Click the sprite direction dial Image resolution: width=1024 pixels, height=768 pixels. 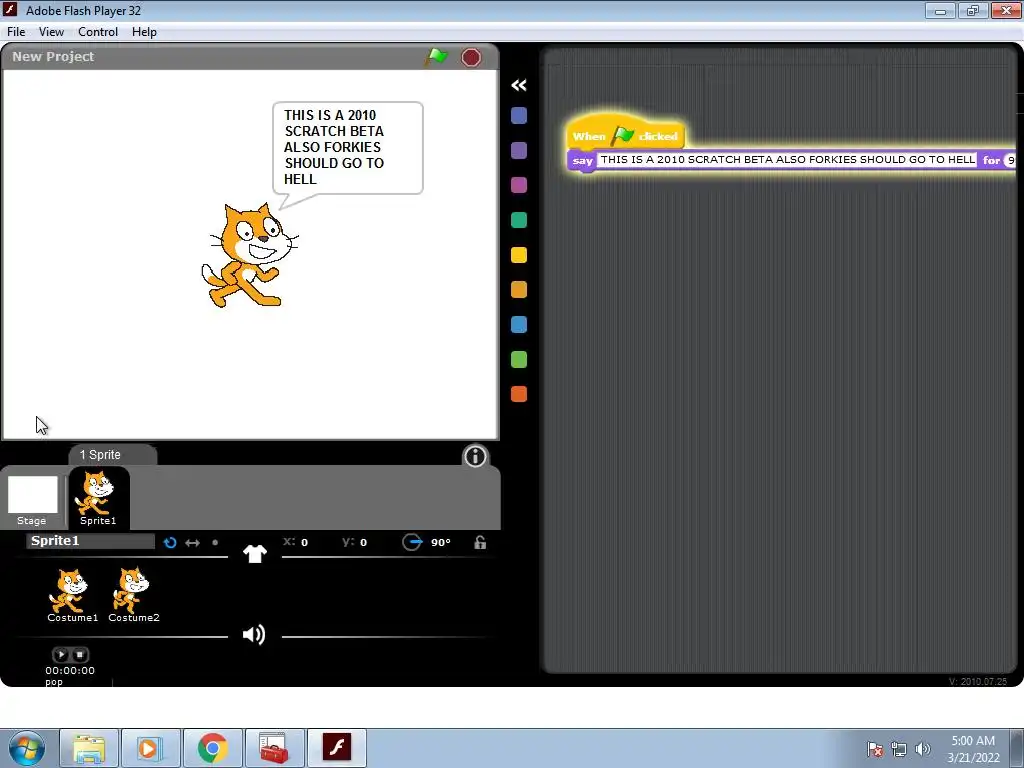412,542
